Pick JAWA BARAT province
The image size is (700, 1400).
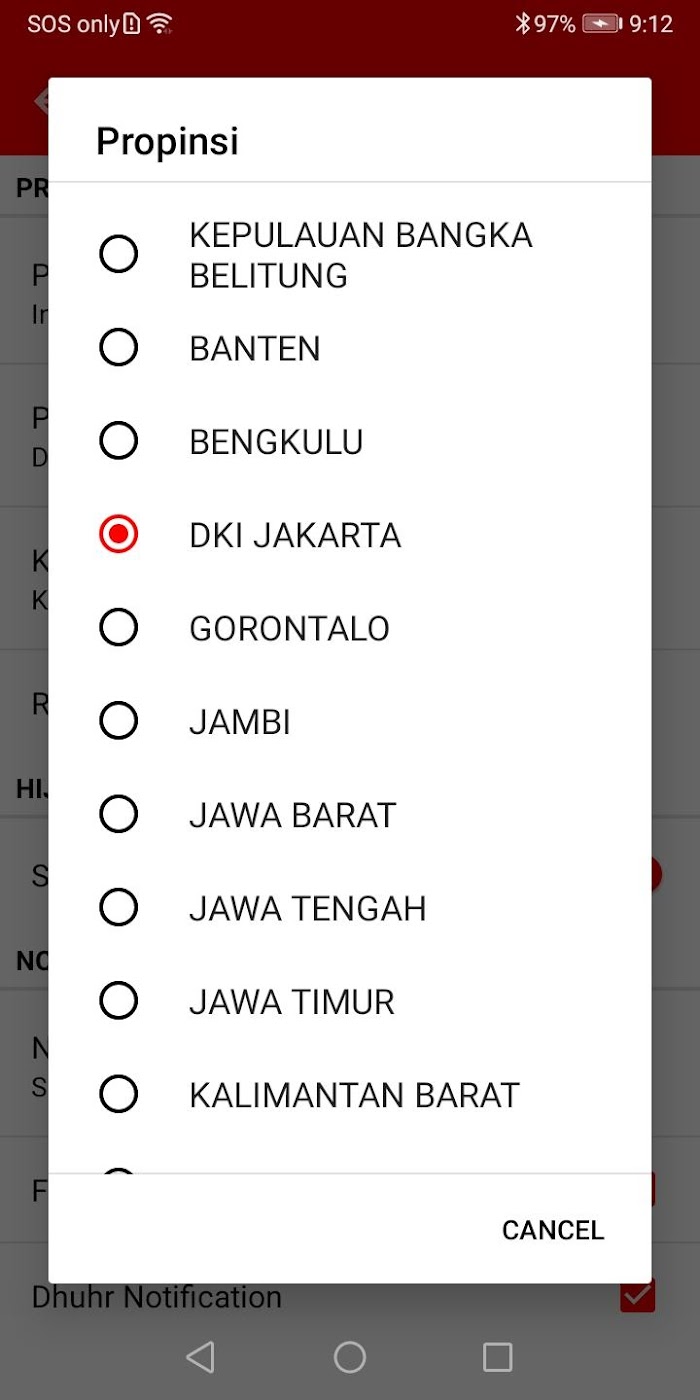click(350, 815)
